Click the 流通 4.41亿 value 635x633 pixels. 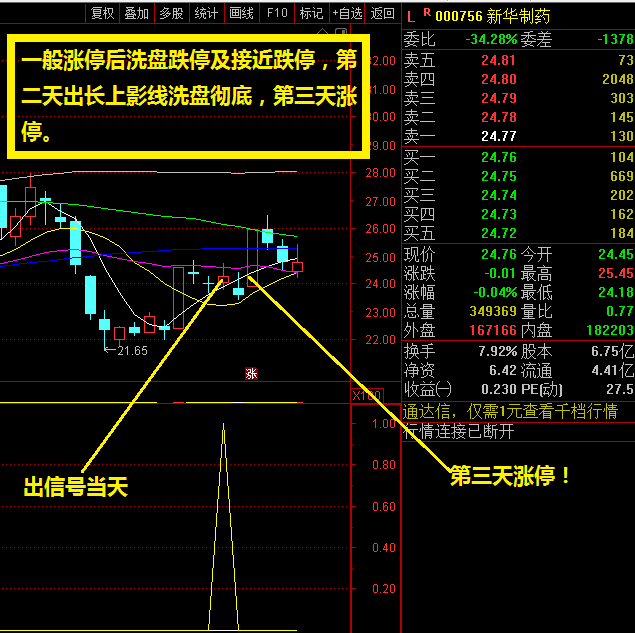coord(612,370)
